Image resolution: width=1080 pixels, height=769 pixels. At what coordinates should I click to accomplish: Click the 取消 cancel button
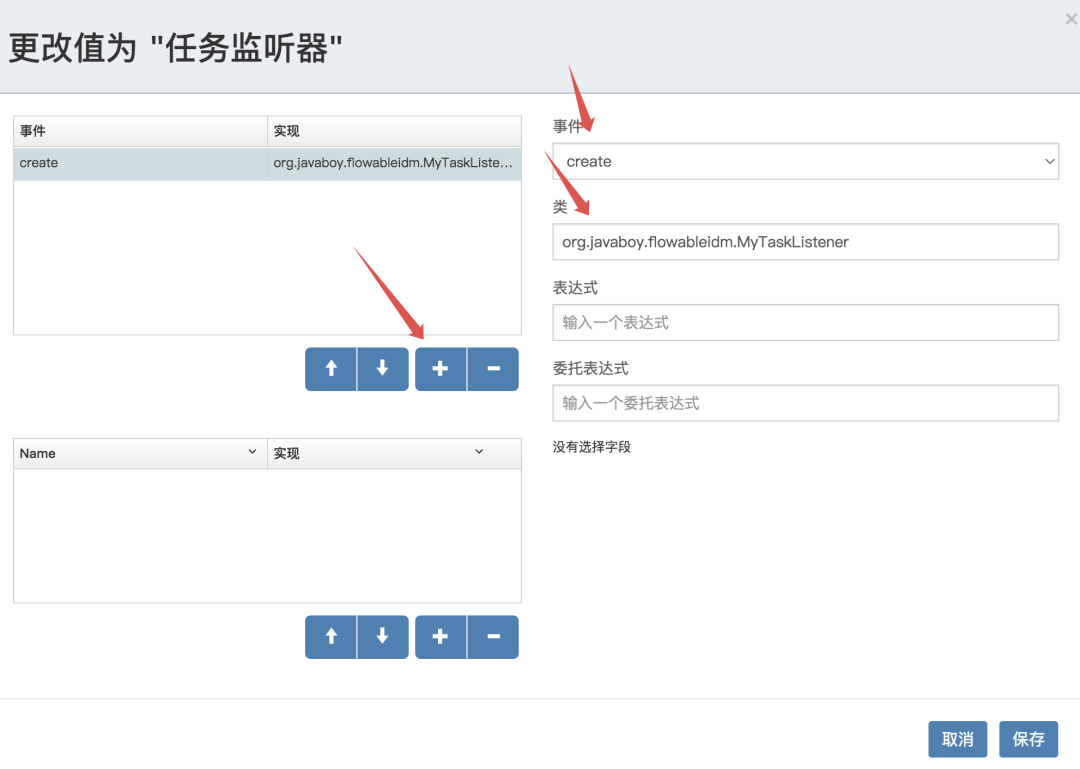pos(957,739)
